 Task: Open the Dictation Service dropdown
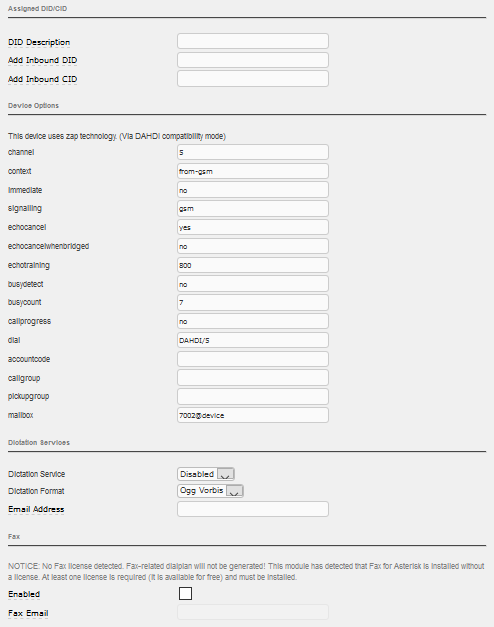206,474
